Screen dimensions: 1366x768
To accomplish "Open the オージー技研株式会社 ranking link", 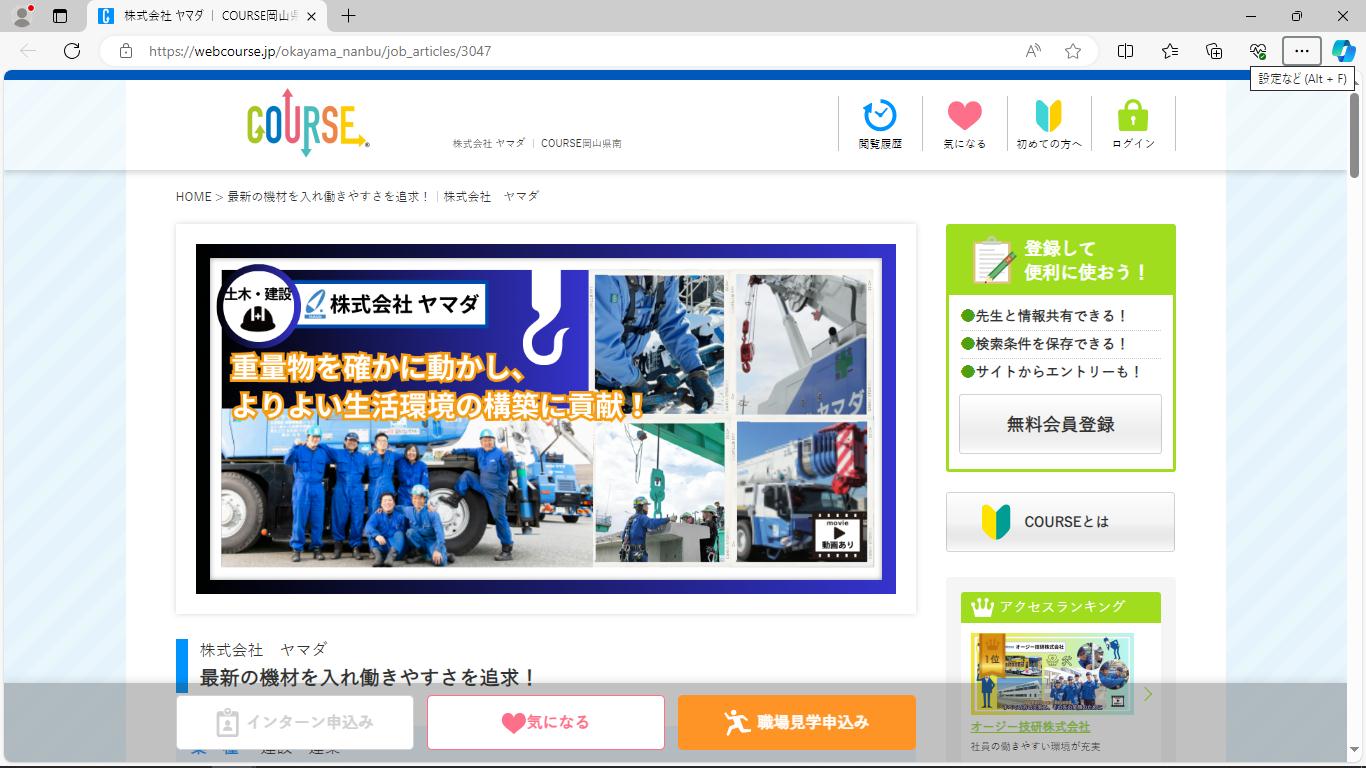I will [x=1030, y=727].
